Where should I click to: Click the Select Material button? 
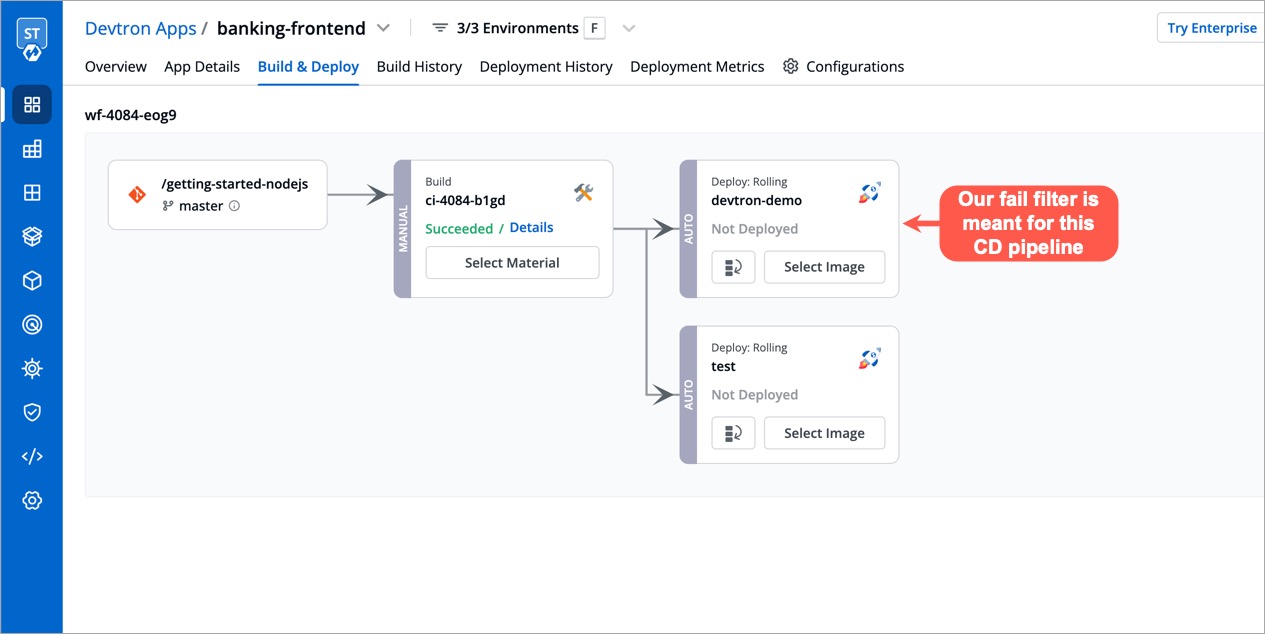coord(512,263)
